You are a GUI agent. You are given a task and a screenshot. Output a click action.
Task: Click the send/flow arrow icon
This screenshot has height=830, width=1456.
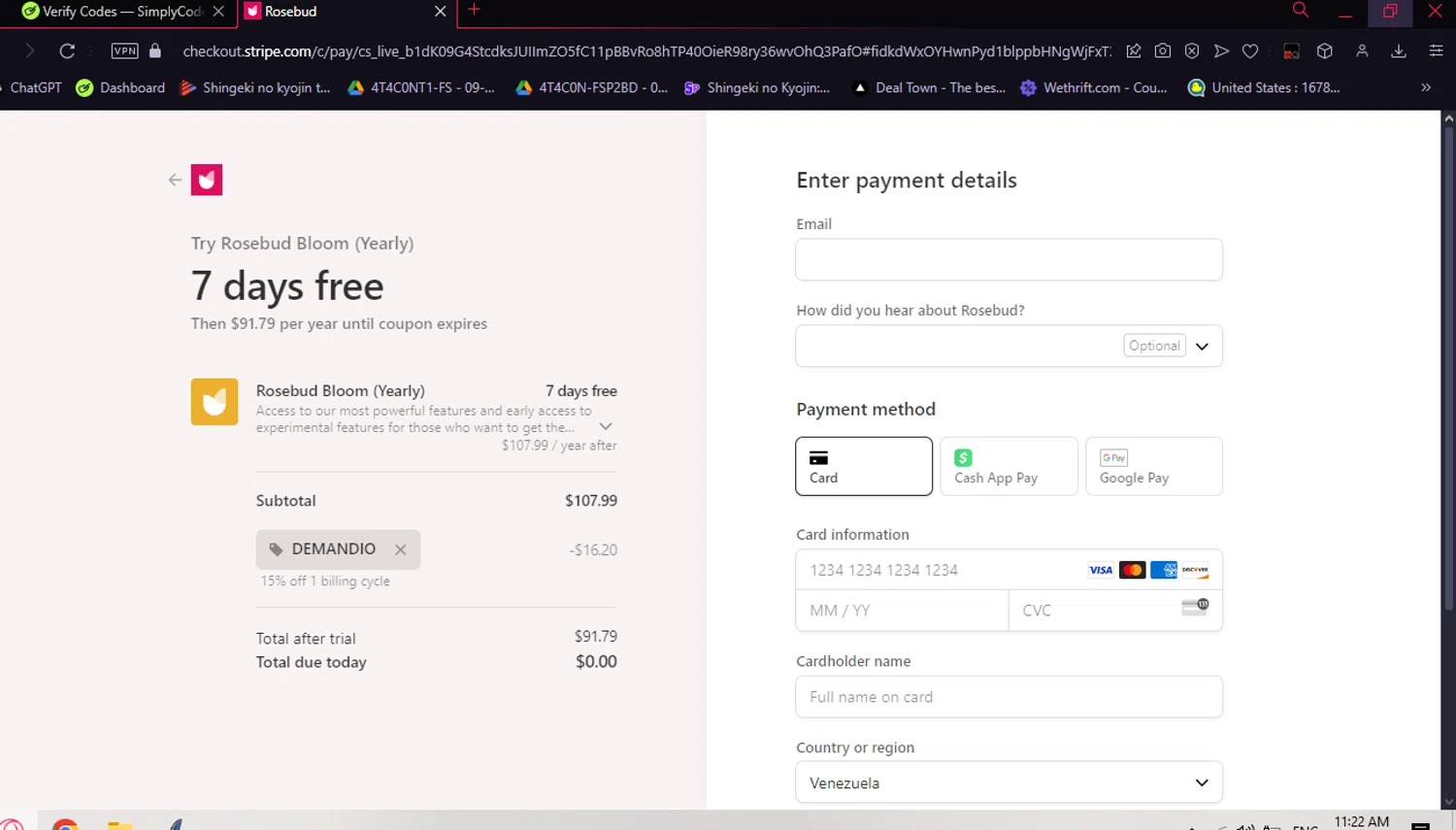pos(1221,50)
